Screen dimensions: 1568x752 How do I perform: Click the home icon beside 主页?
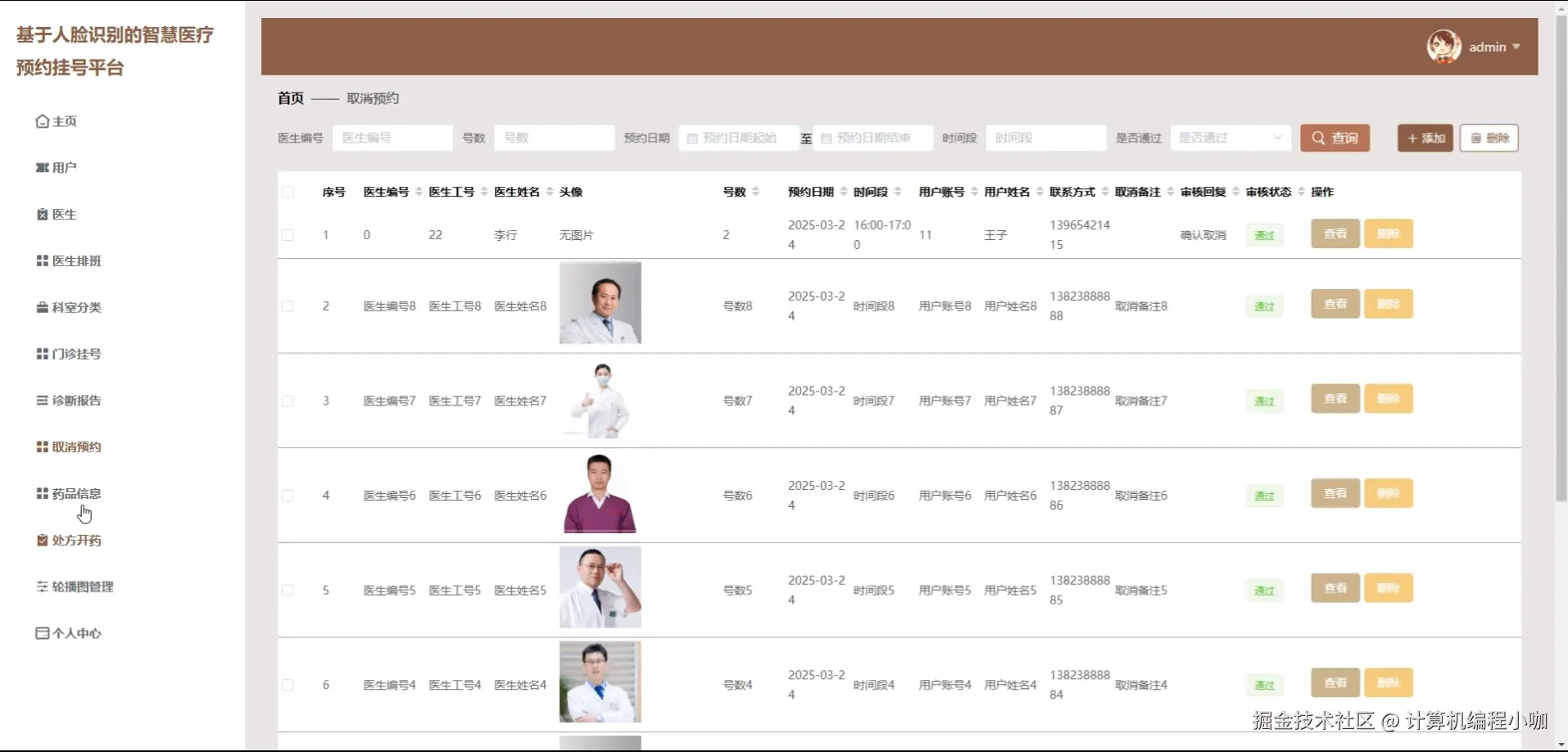(42, 121)
